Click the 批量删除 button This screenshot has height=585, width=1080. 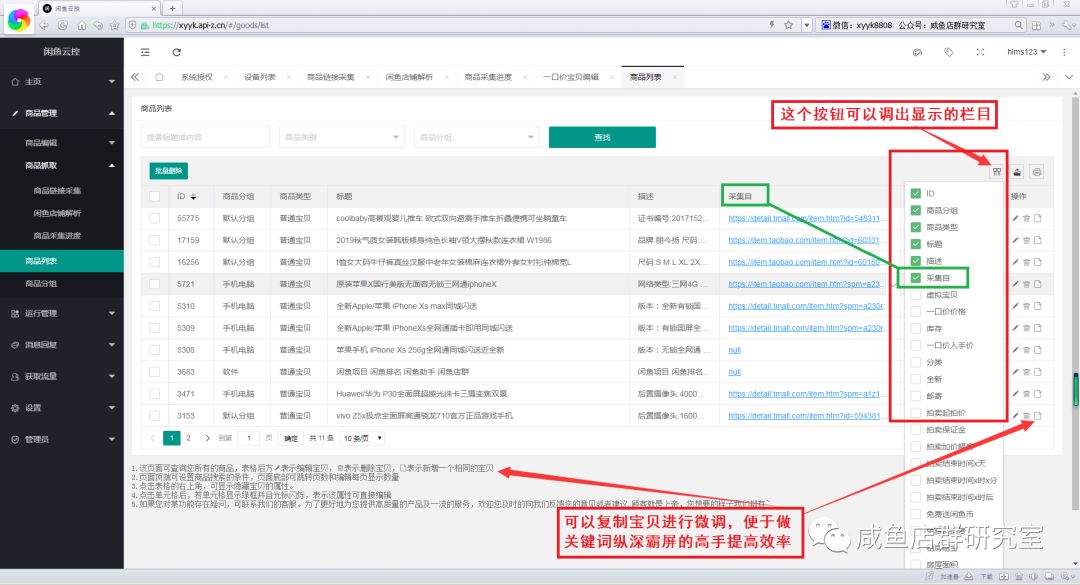(167, 171)
